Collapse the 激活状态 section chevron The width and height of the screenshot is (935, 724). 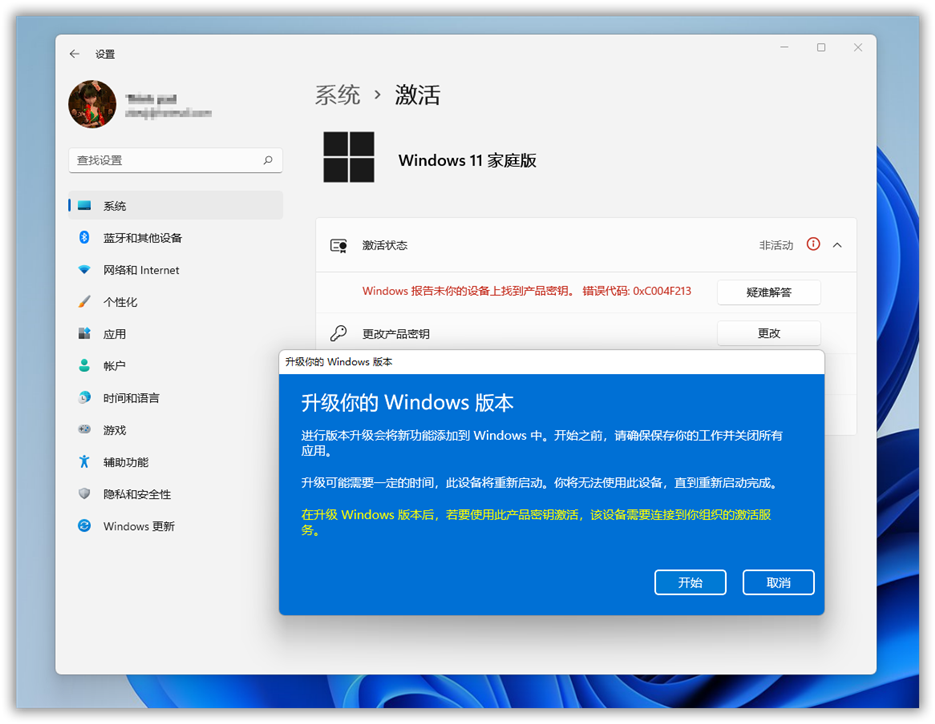click(x=837, y=245)
